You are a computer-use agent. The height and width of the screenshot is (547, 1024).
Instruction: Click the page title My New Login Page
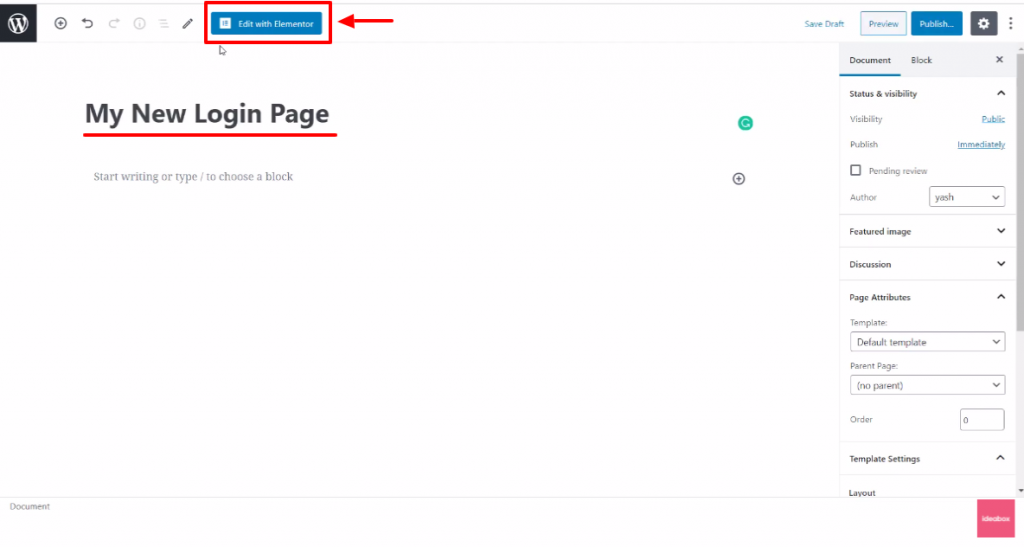pyautogui.click(x=207, y=114)
